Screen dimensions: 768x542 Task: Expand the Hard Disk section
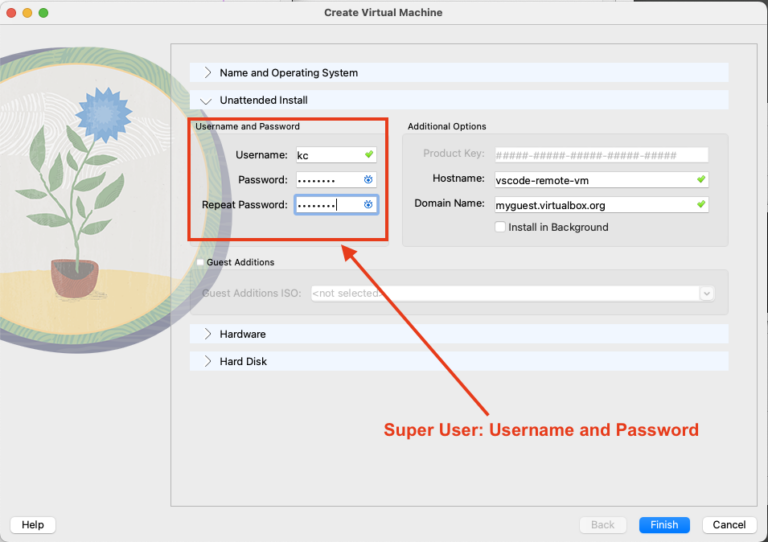coord(208,361)
